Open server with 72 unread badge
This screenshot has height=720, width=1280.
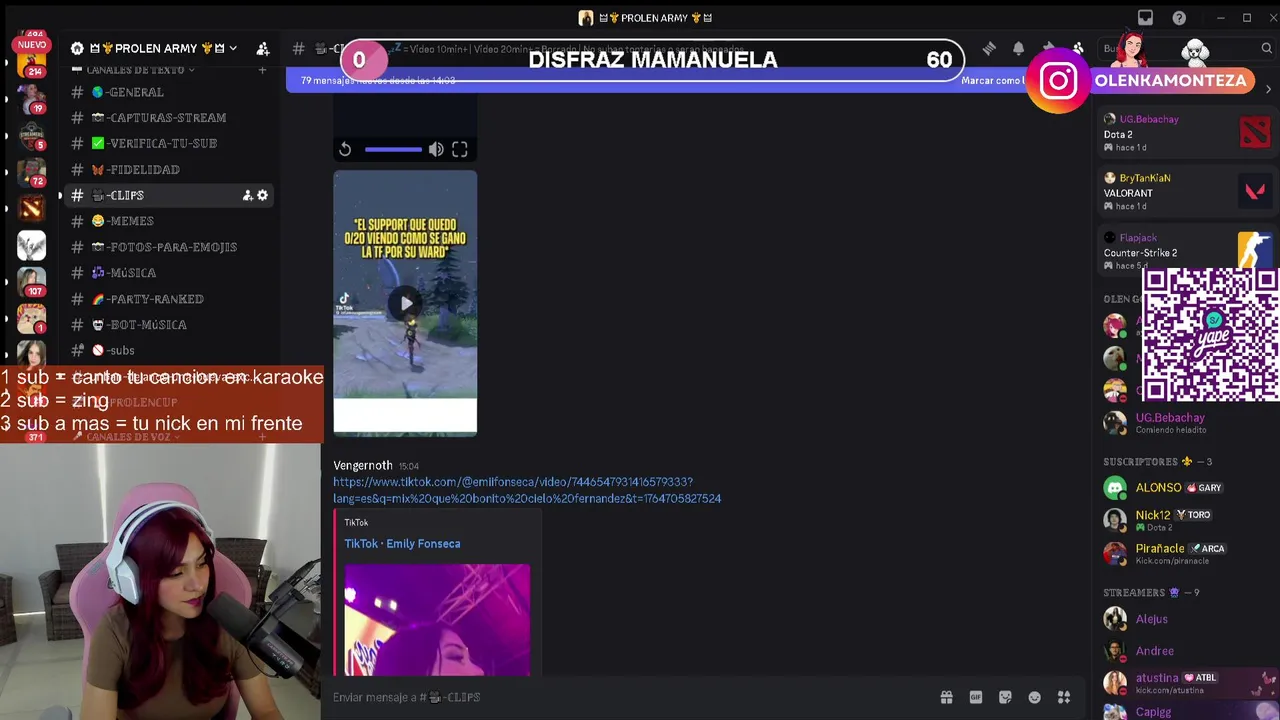point(31,172)
